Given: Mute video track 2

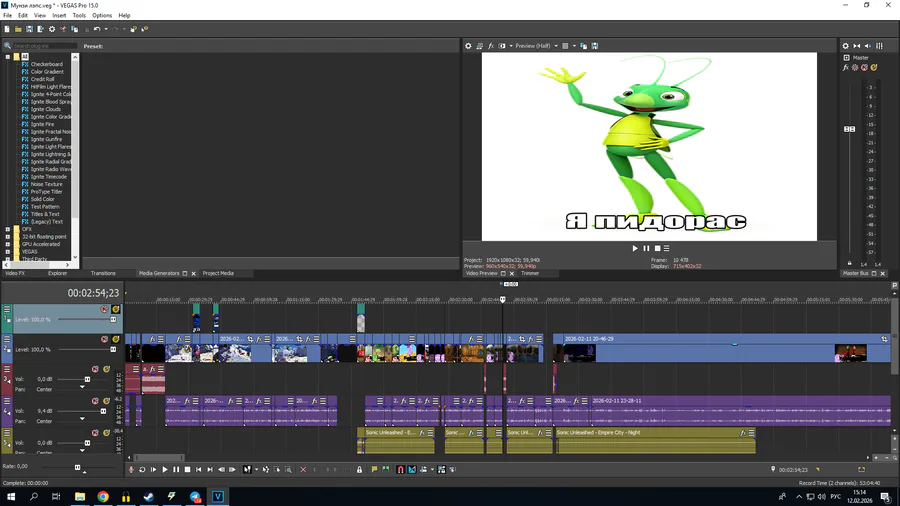Looking at the screenshot, I should tap(104, 339).
